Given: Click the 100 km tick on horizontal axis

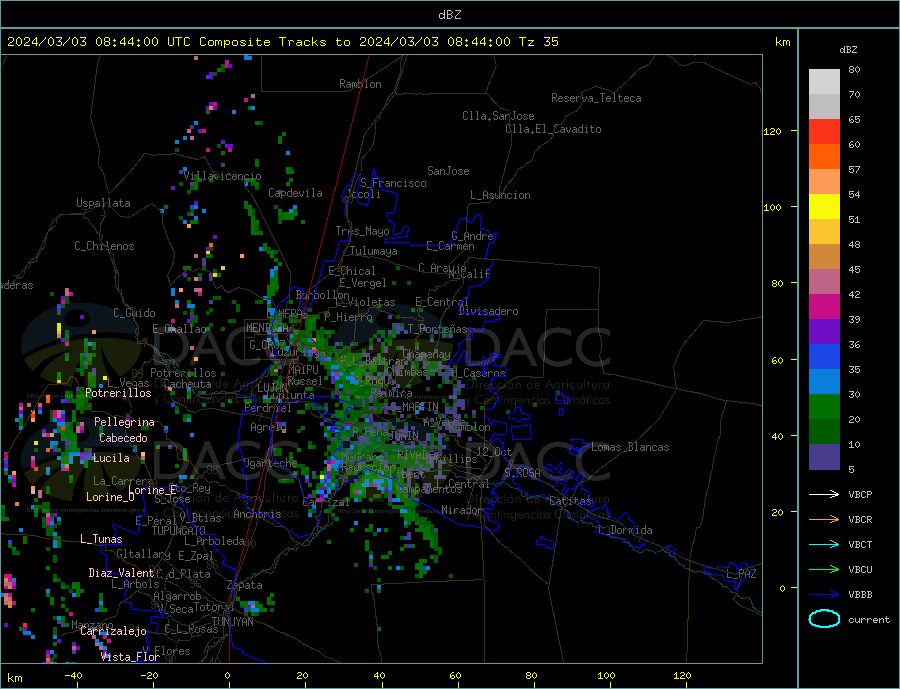Looking at the screenshot, I should click(x=606, y=676).
